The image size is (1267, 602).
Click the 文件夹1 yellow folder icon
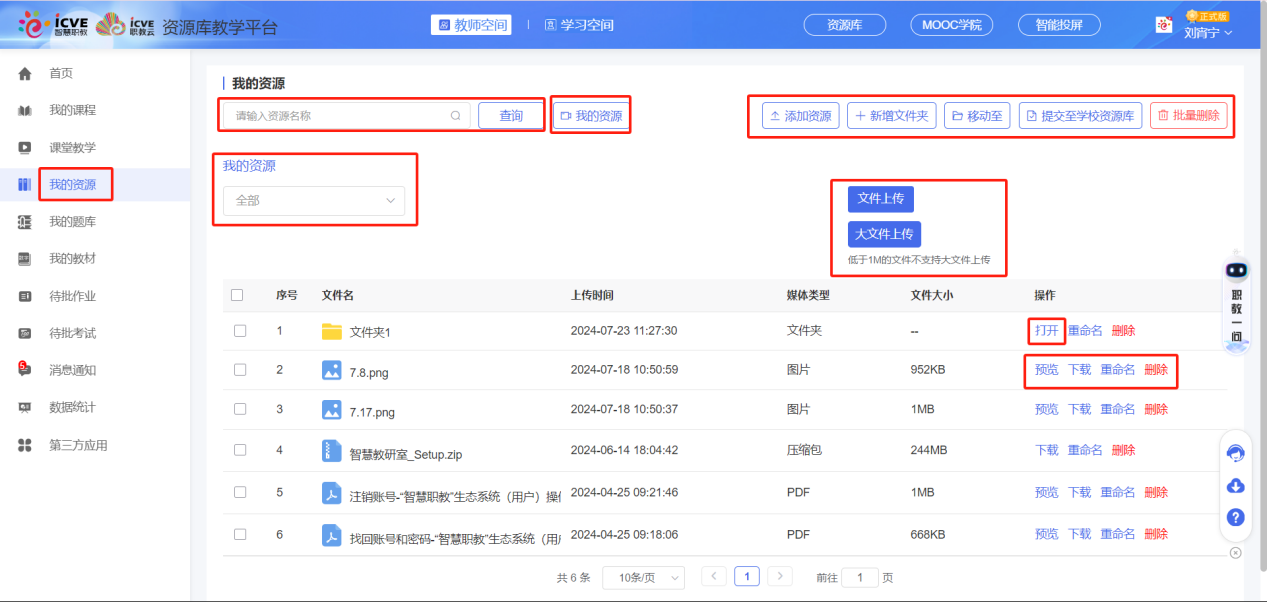coord(332,331)
